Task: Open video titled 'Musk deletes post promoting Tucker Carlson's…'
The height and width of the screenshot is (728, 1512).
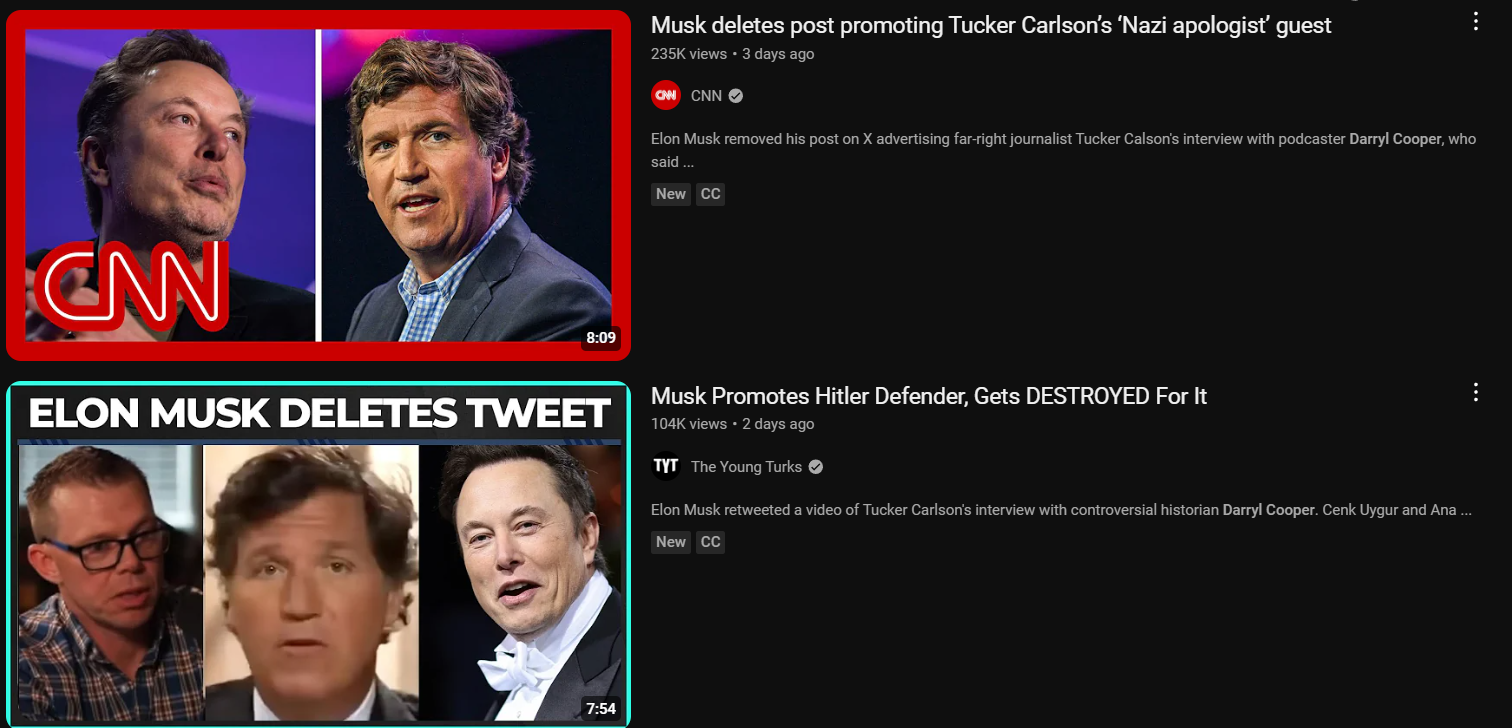Action: point(991,25)
